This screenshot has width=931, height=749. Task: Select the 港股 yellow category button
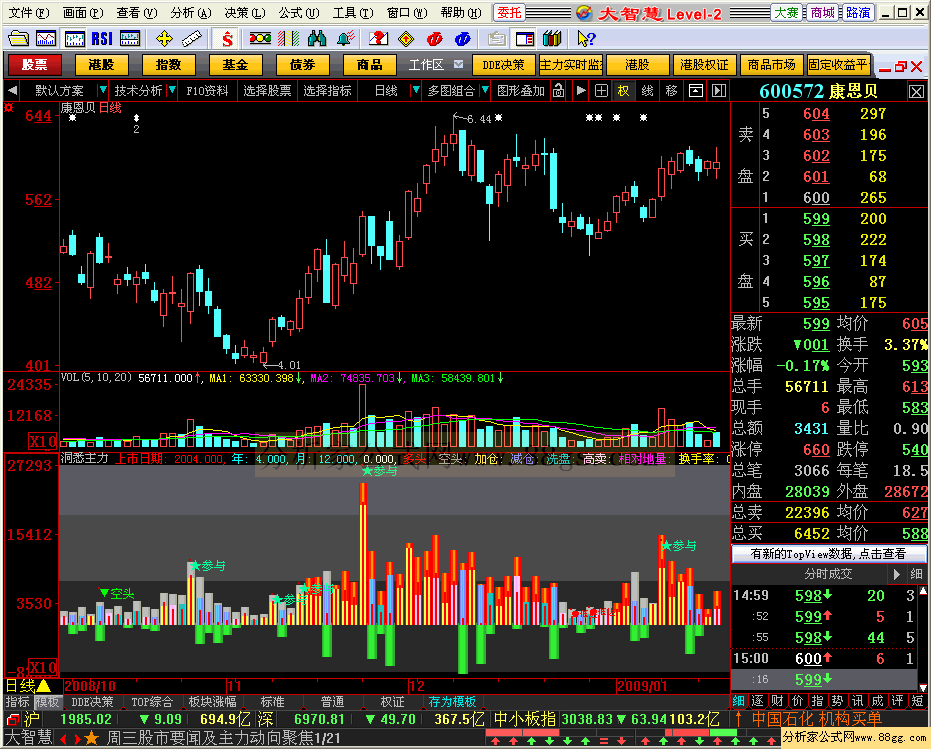tap(102, 64)
